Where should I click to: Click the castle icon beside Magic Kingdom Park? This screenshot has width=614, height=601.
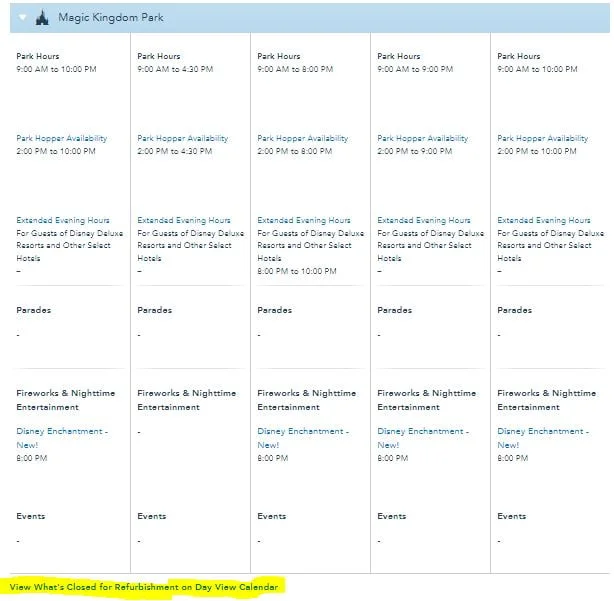coord(42,18)
